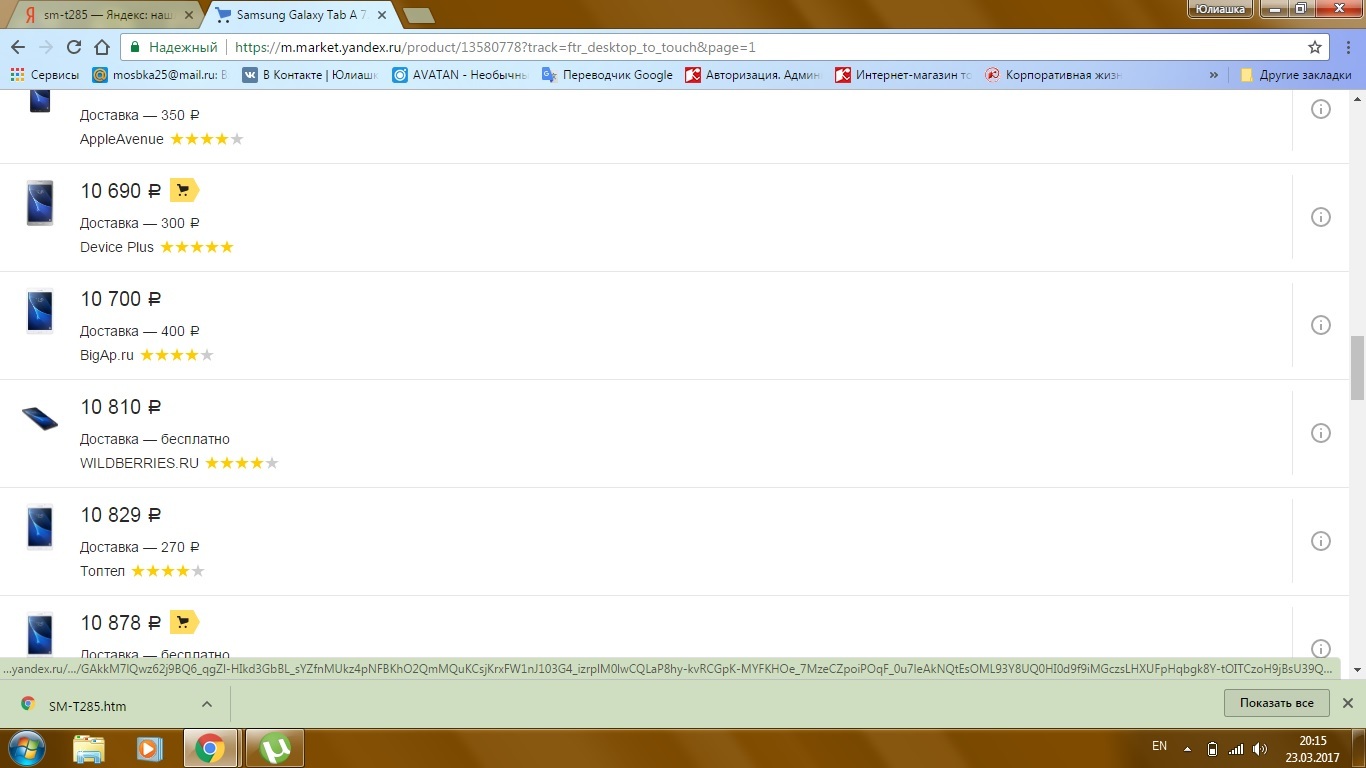Click the Chrome taskbar icon

click(210, 748)
